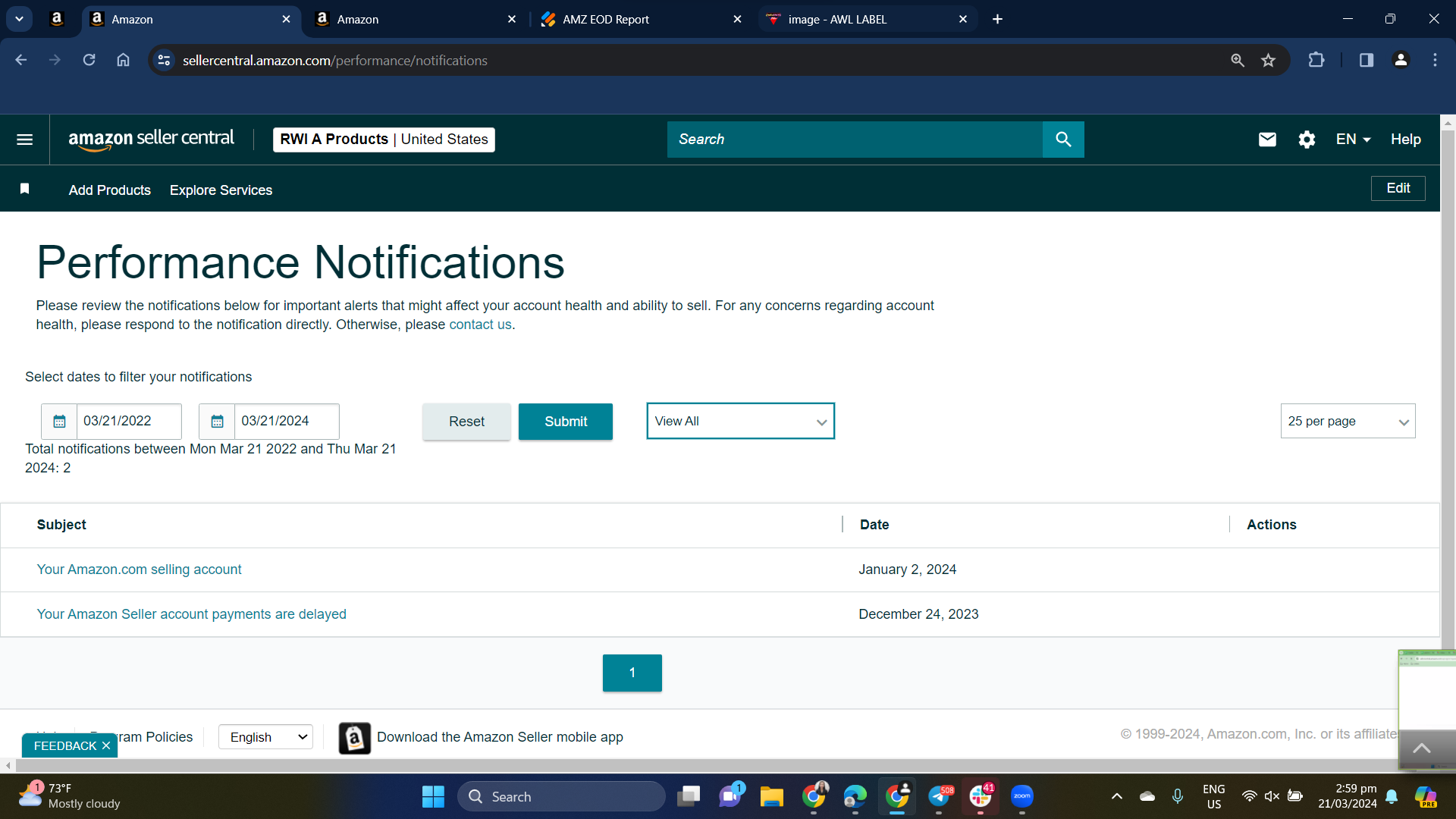This screenshot has height=819, width=1456.
Task: Open the Seller Central messages envelope icon
Action: tap(1267, 140)
